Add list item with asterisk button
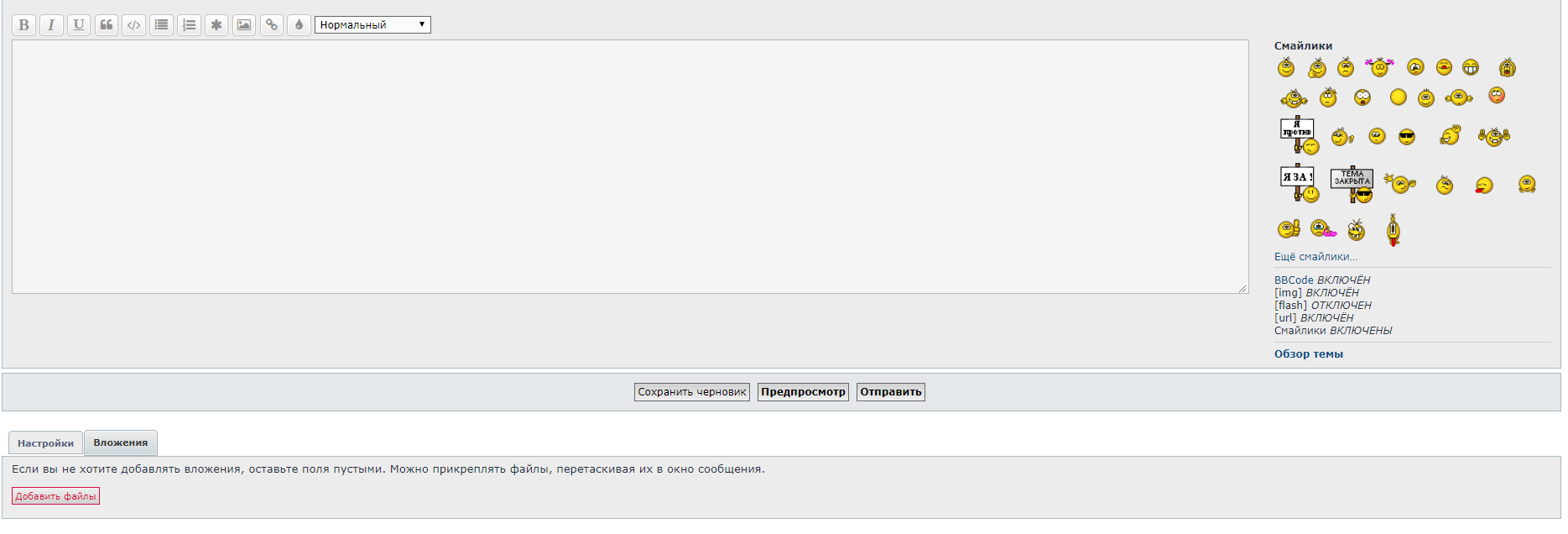This screenshot has height=534, width=1568. [x=216, y=25]
